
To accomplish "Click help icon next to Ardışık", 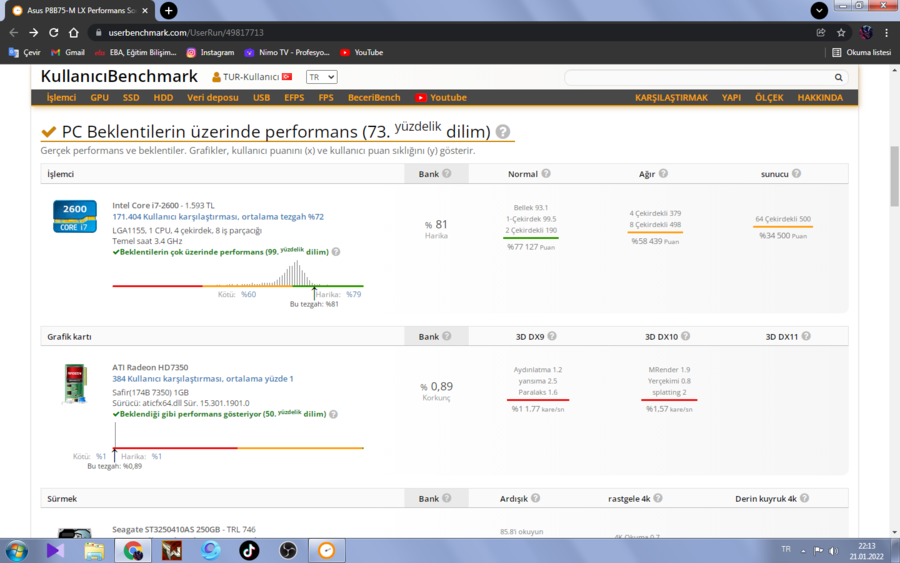I will click(x=535, y=498).
